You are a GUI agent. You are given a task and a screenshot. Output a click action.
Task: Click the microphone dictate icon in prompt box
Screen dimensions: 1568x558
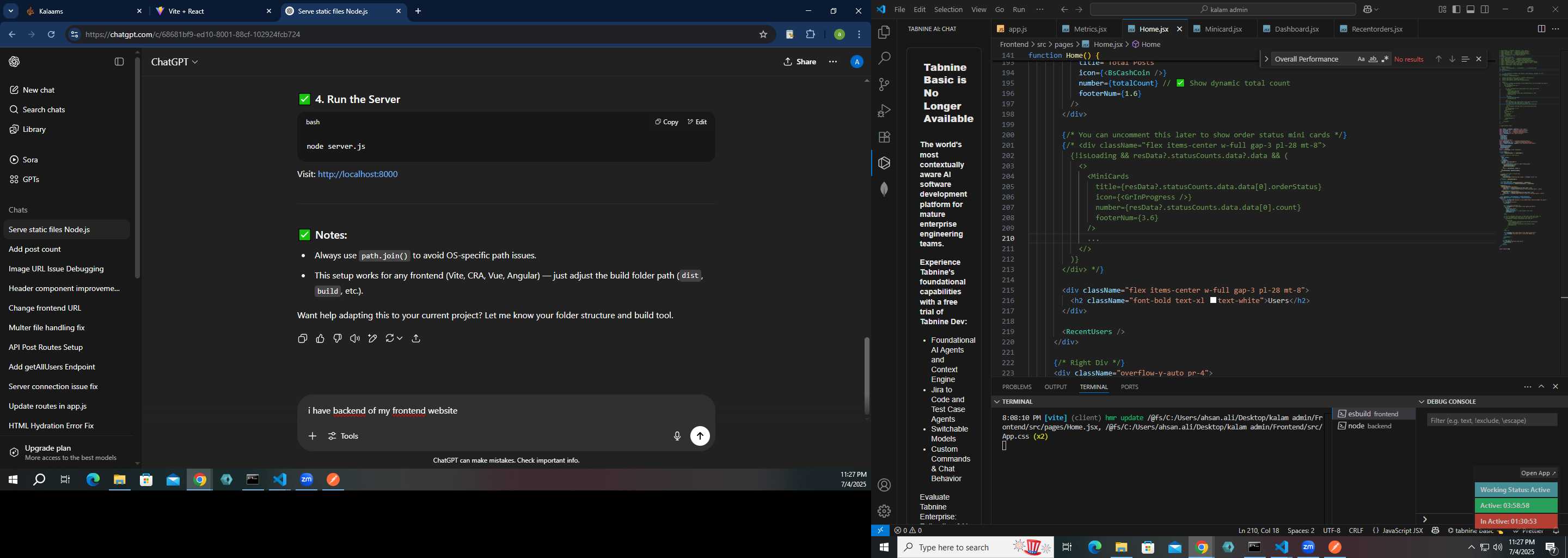pyautogui.click(x=677, y=436)
